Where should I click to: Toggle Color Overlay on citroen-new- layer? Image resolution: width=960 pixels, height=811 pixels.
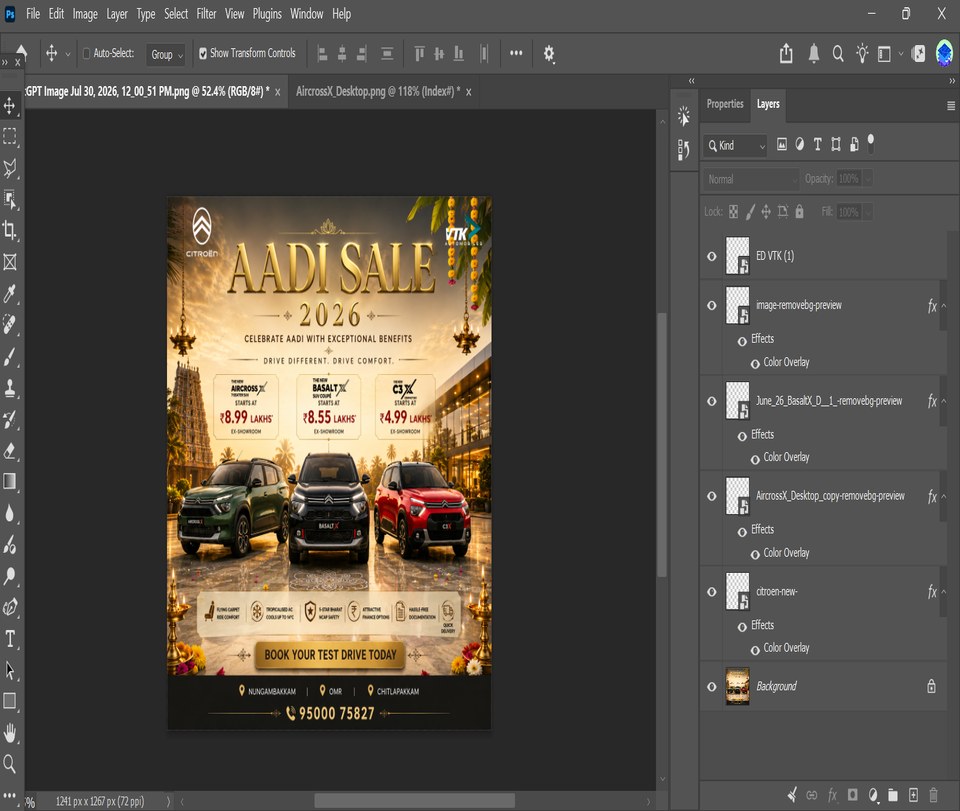coord(755,649)
